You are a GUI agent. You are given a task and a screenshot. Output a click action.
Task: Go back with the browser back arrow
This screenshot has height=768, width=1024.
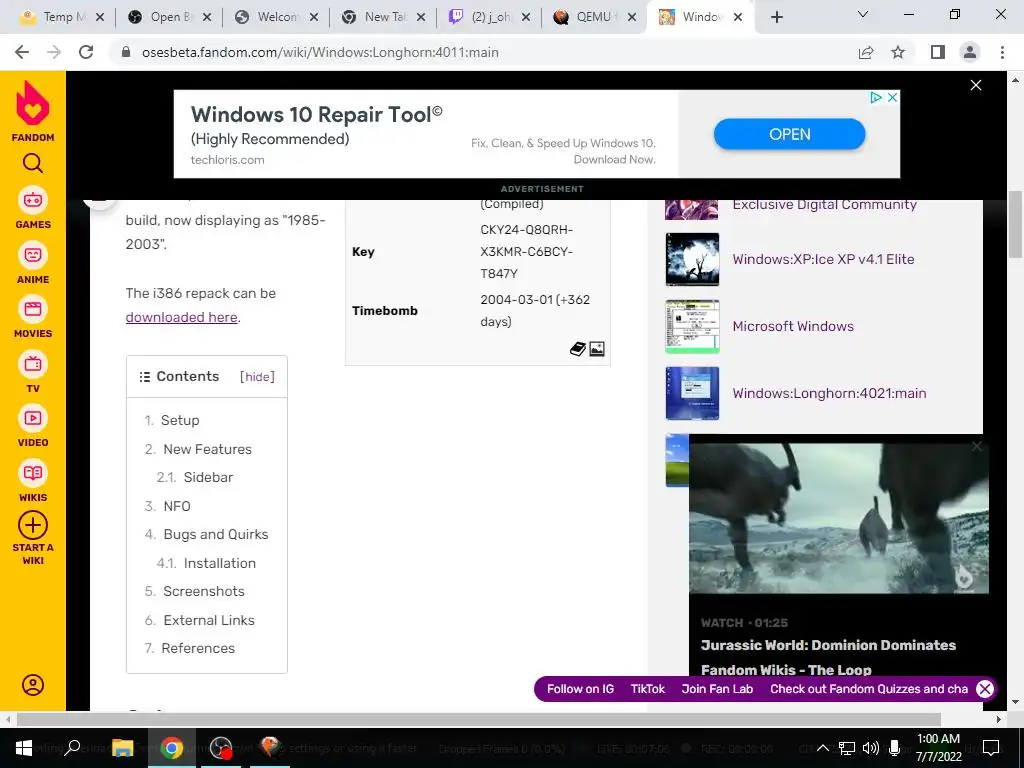point(22,52)
